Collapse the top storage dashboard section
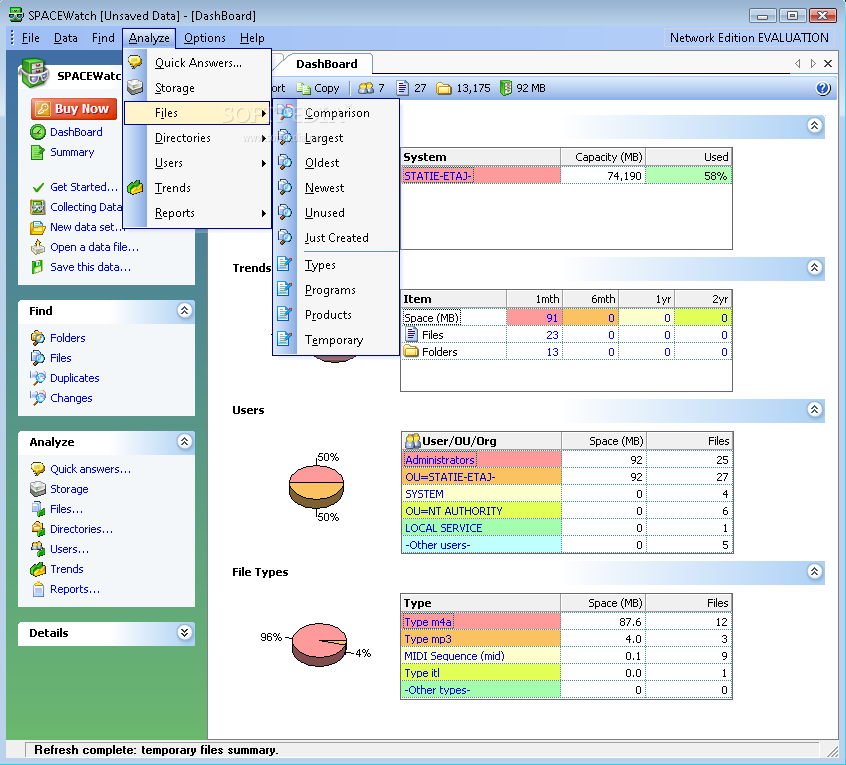The image size is (846, 765). 814,126
